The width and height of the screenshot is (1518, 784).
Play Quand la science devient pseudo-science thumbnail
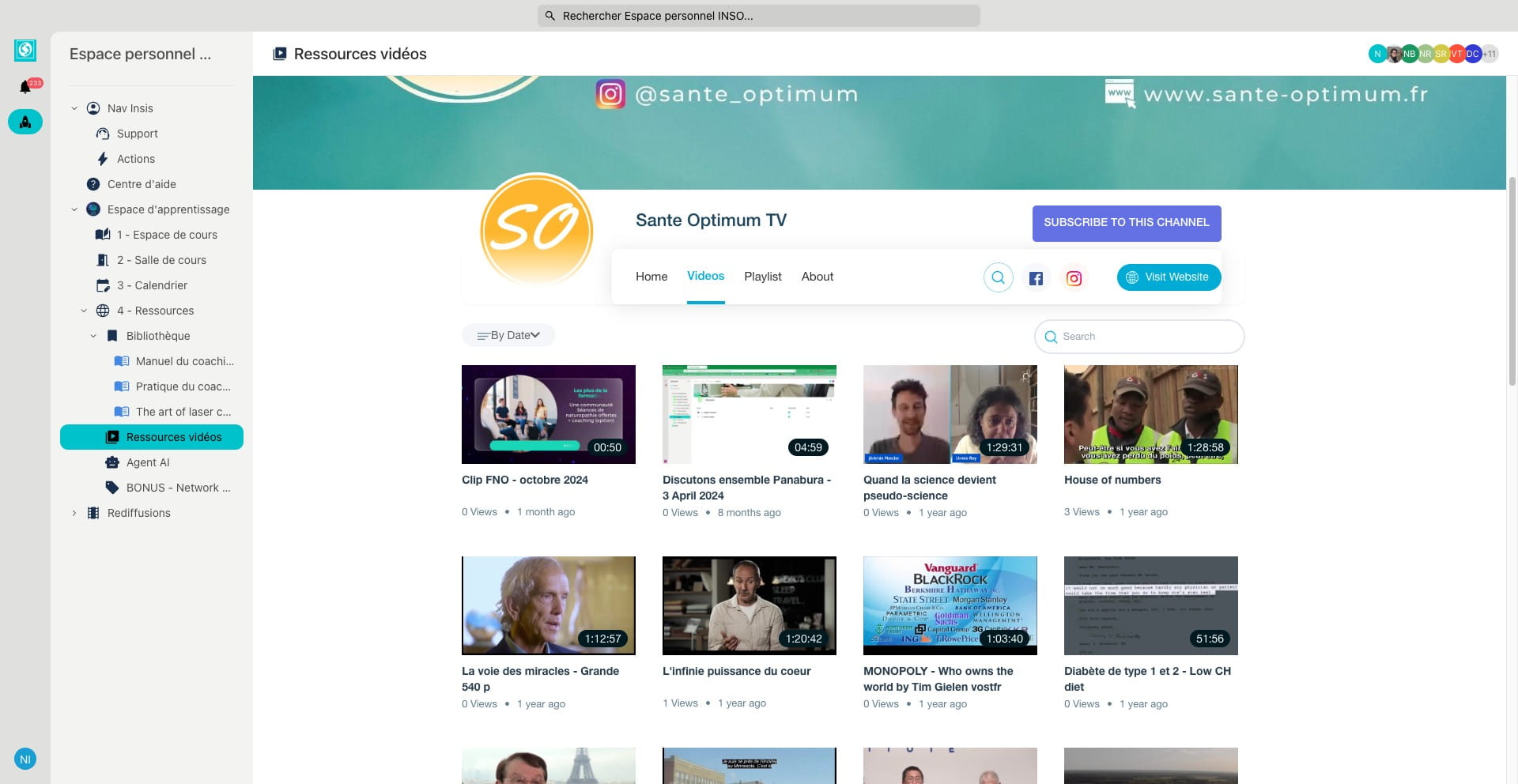pyautogui.click(x=950, y=414)
